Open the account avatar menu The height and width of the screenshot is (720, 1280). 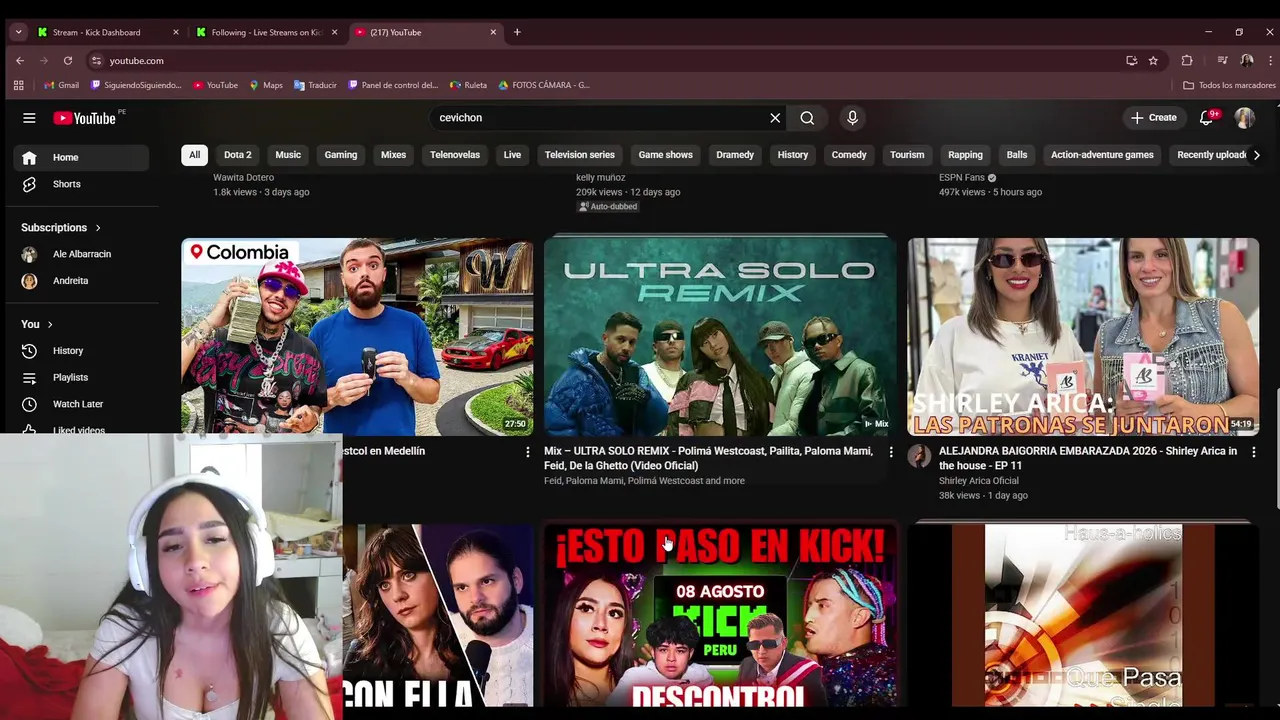pos(1244,118)
